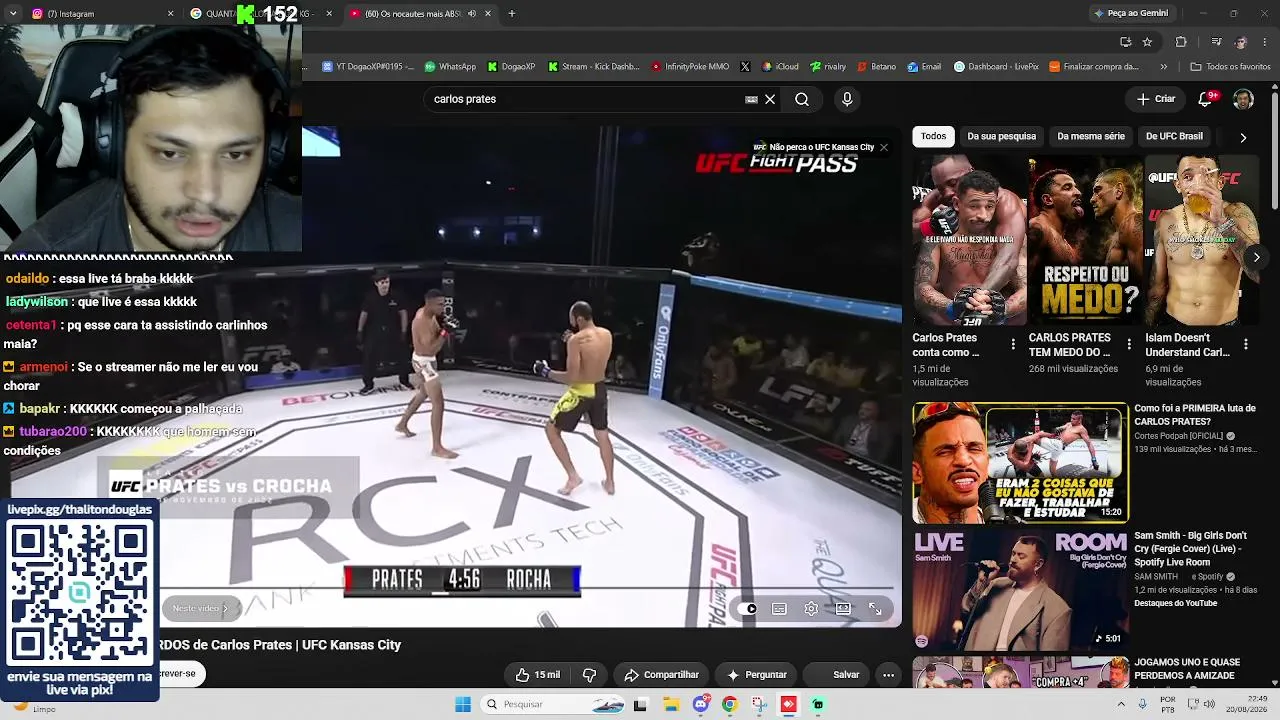Dislike the video with thumbs-down
This screenshot has height=720, width=1280.
coord(589,675)
